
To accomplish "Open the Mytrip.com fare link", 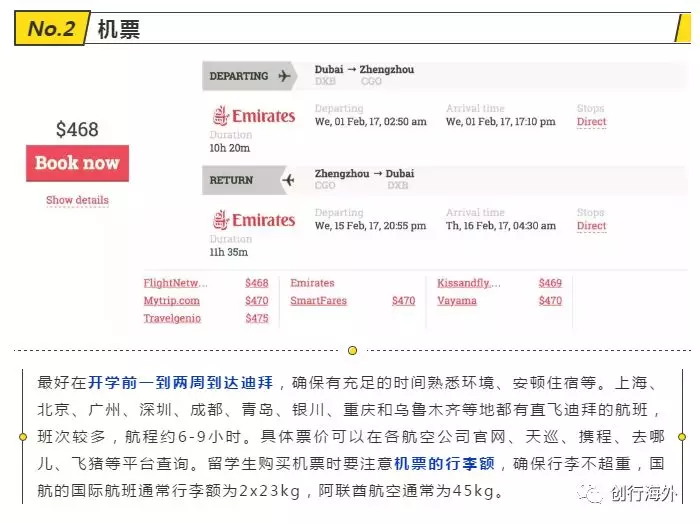I will click(x=171, y=301).
